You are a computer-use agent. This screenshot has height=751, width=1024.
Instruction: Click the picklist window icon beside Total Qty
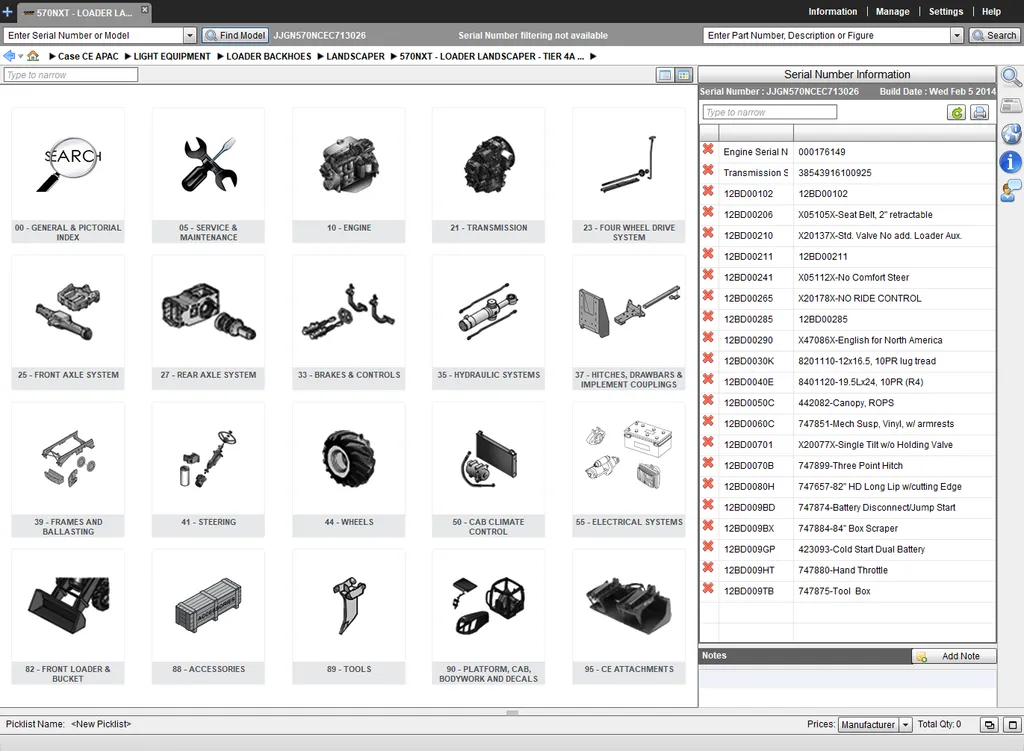click(x=989, y=725)
